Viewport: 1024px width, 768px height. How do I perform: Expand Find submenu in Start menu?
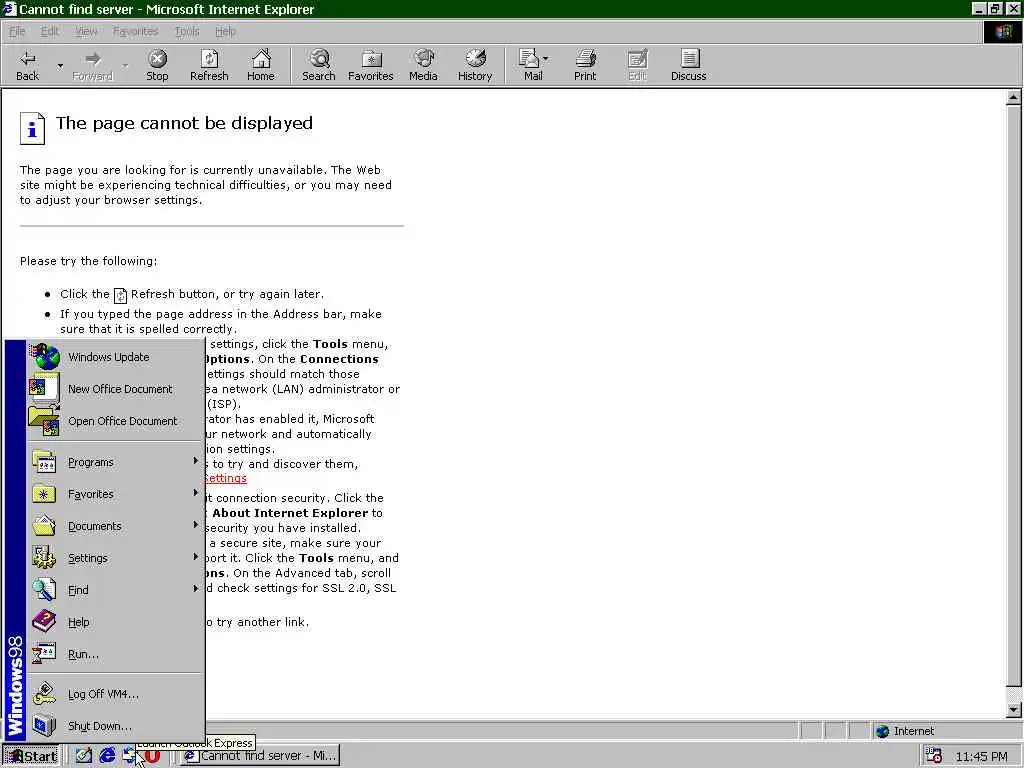[x=116, y=590]
